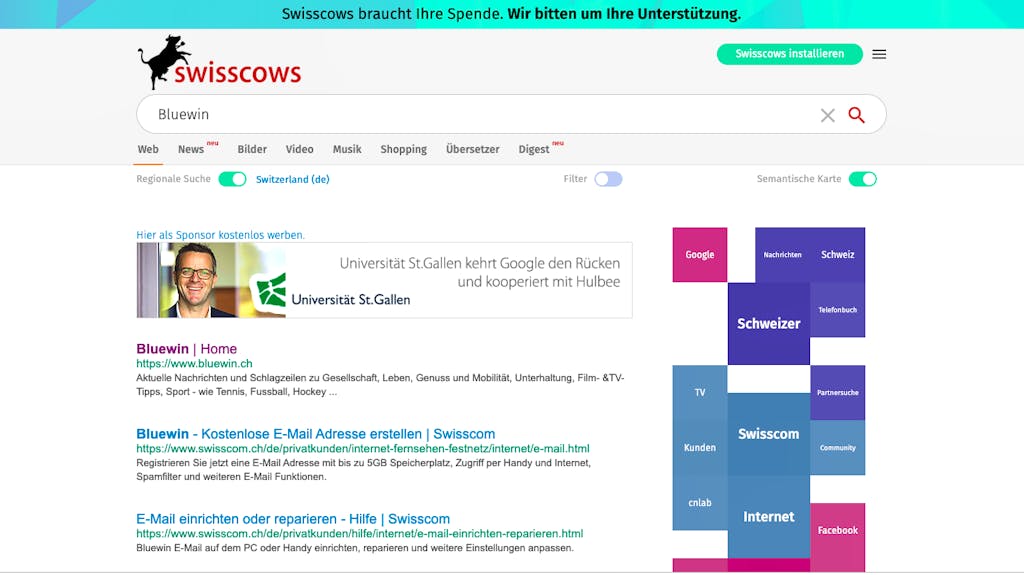Viewport: 1024px width, 575px height.
Task: Open the Bluewin | Home result
Action: point(187,349)
